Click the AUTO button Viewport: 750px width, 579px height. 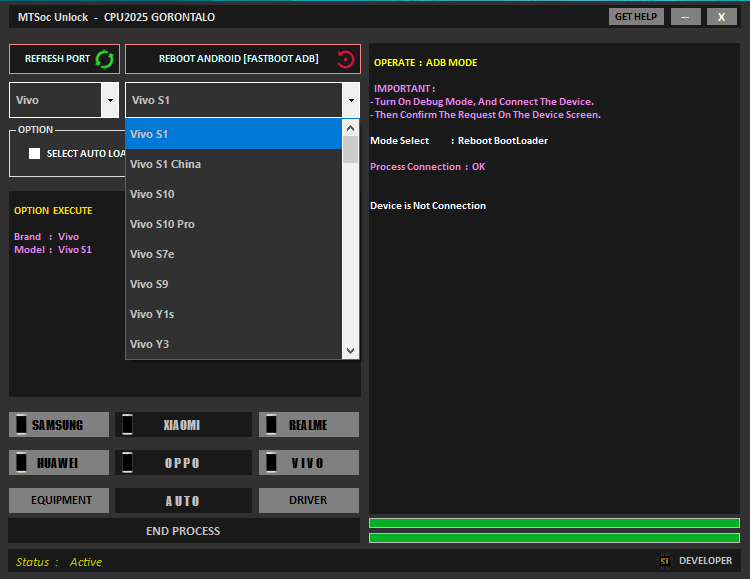[x=183, y=501]
